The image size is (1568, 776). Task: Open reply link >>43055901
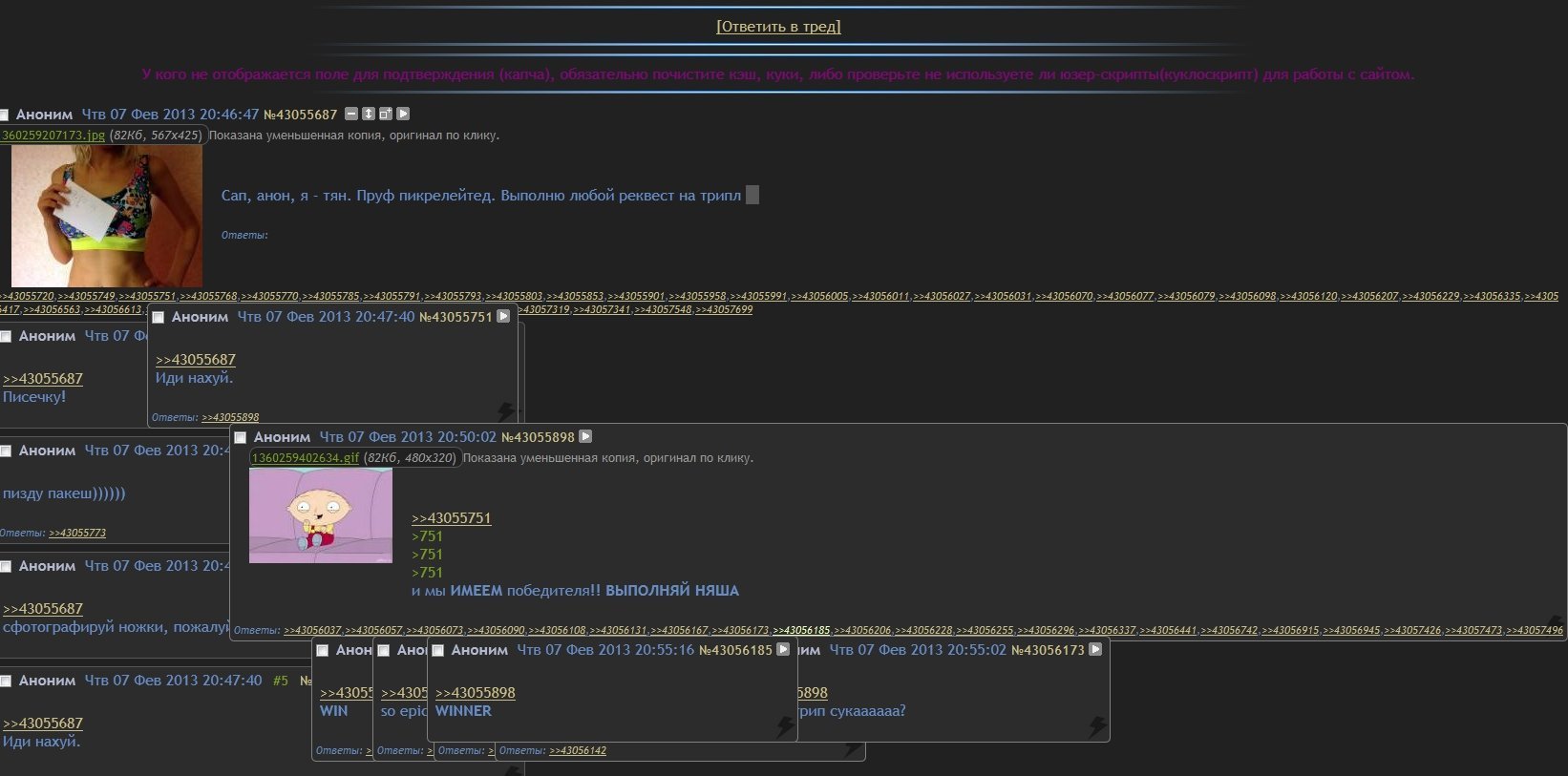(x=636, y=297)
